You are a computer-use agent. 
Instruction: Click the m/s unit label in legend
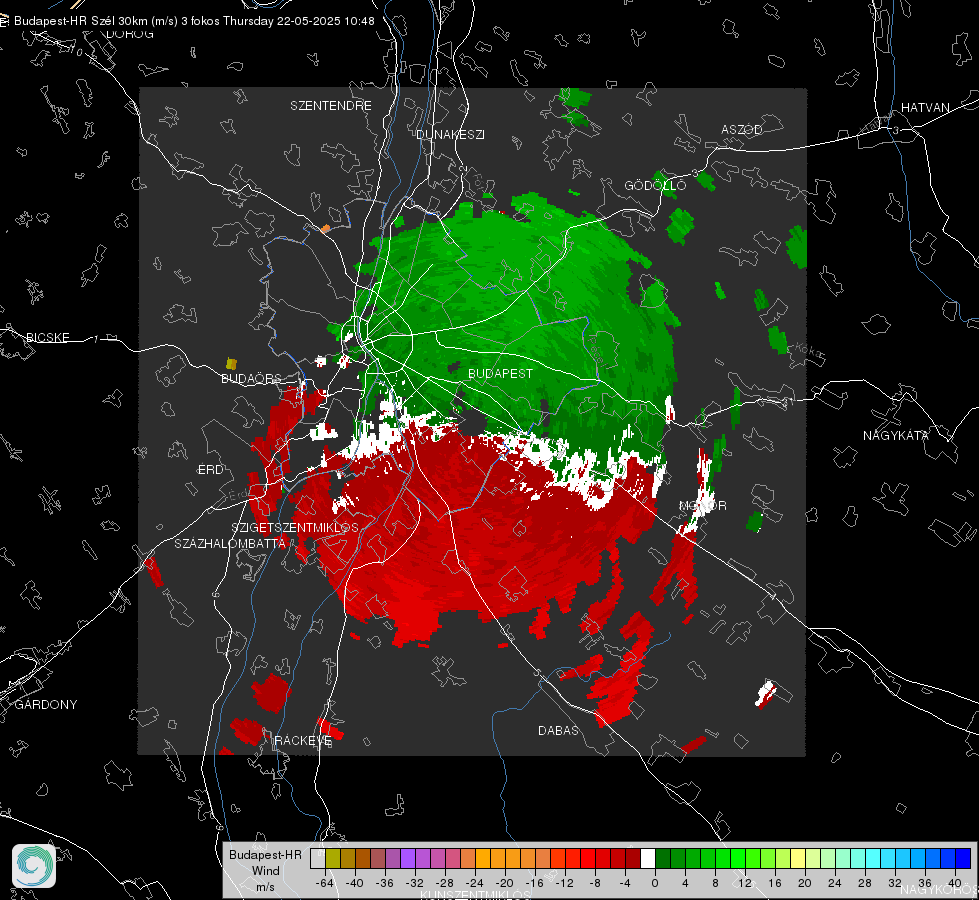click(265, 886)
